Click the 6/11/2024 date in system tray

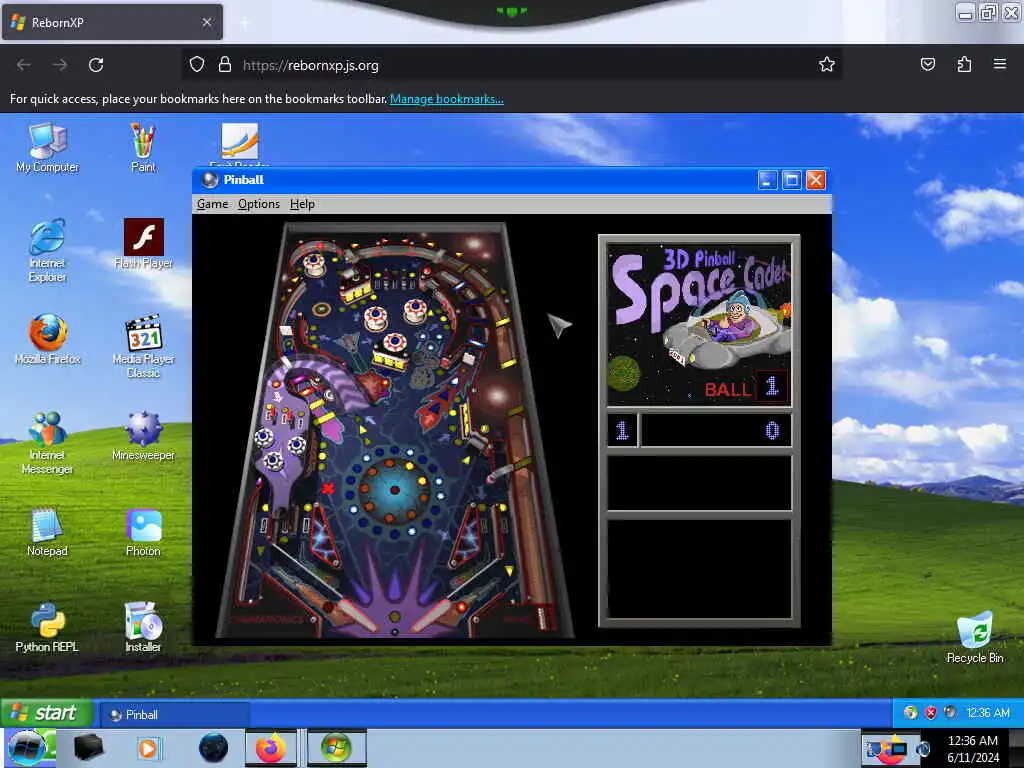point(973,758)
